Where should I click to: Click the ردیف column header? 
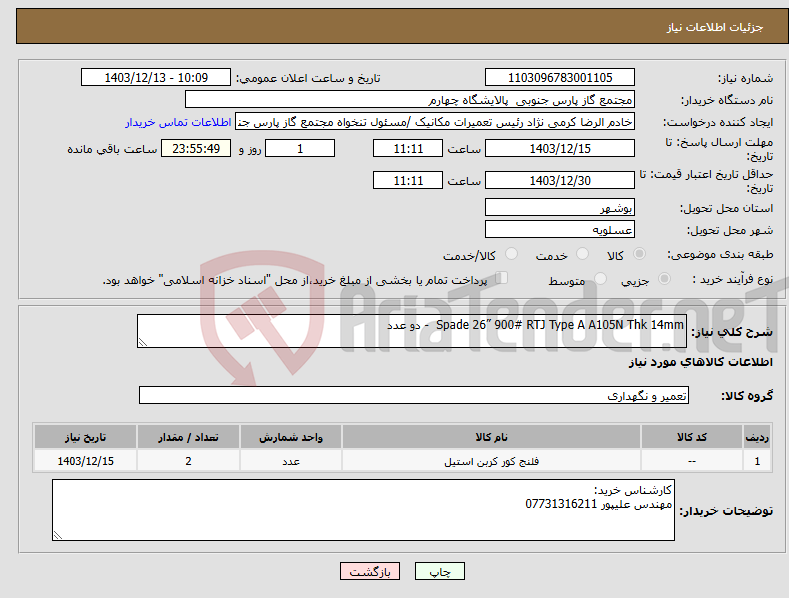[757, 437]
